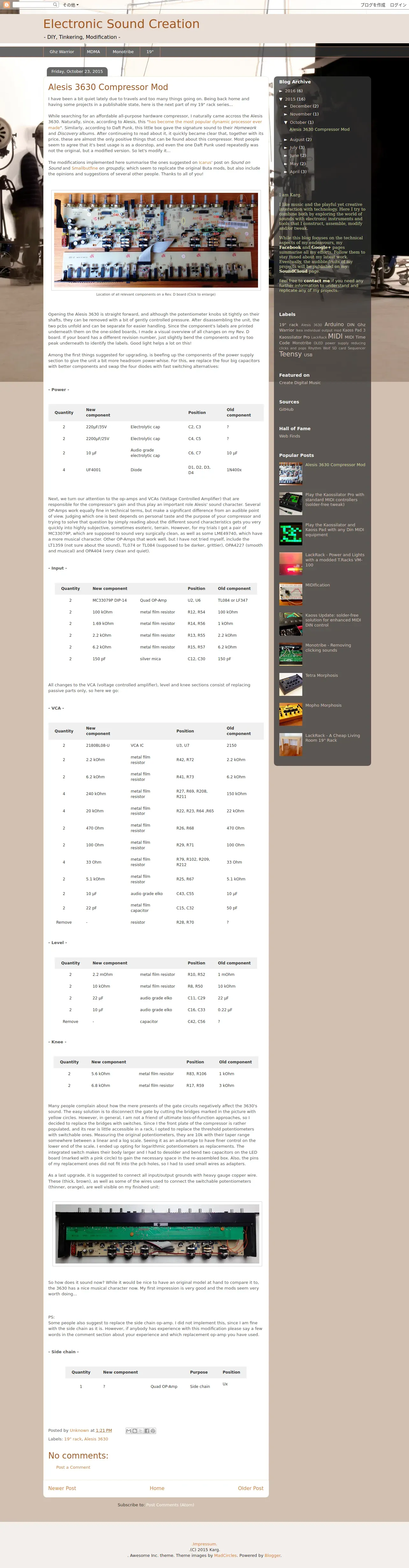Share post to Pinterest icon
The height and width of the screenshot is (1568, 409).
(153, 1431)
